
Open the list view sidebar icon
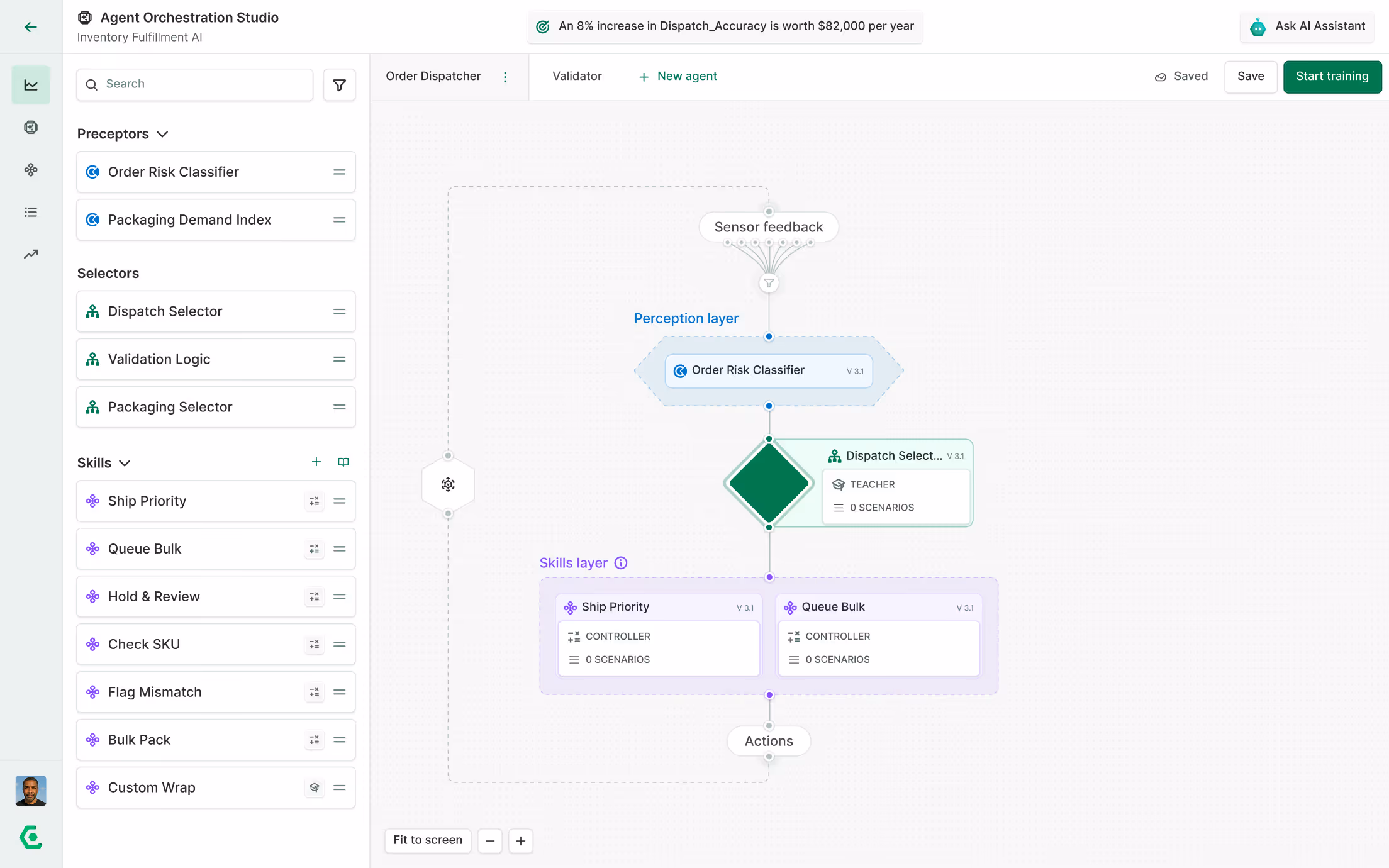tap(31, 212)
